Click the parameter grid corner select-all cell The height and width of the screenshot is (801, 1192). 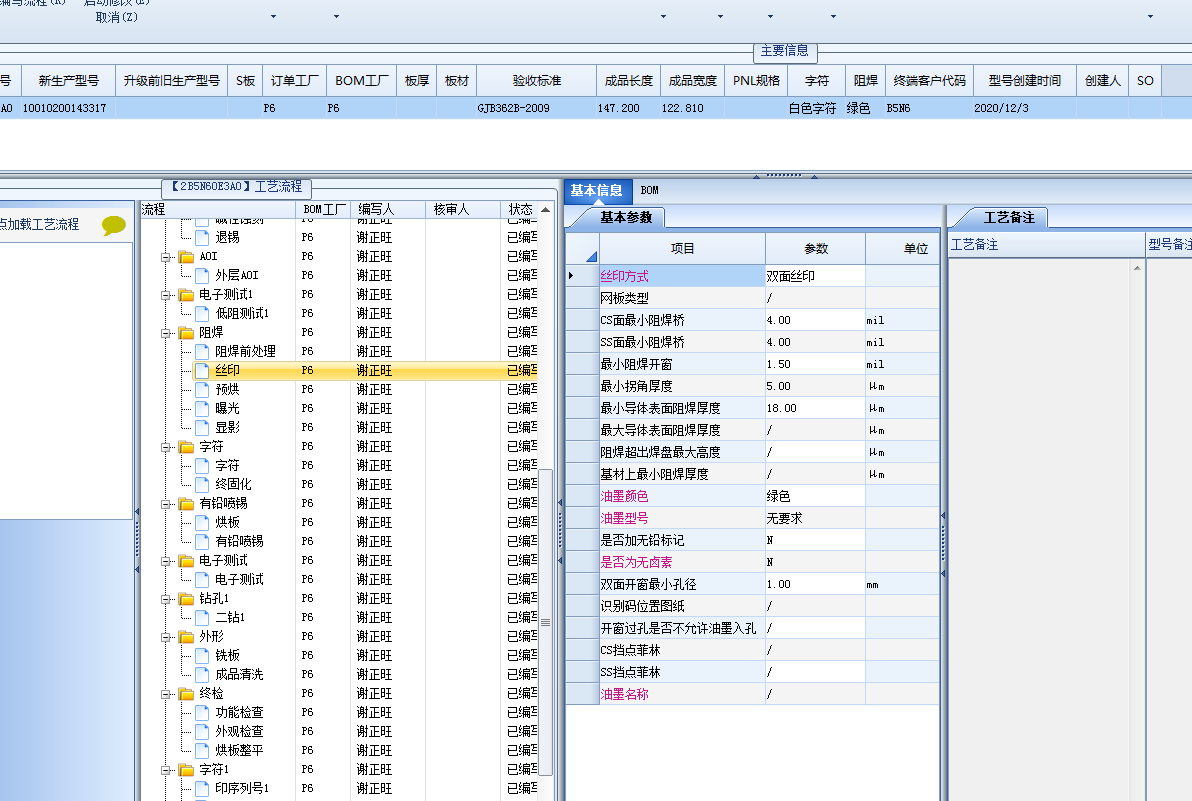click(x=583, y=249)
